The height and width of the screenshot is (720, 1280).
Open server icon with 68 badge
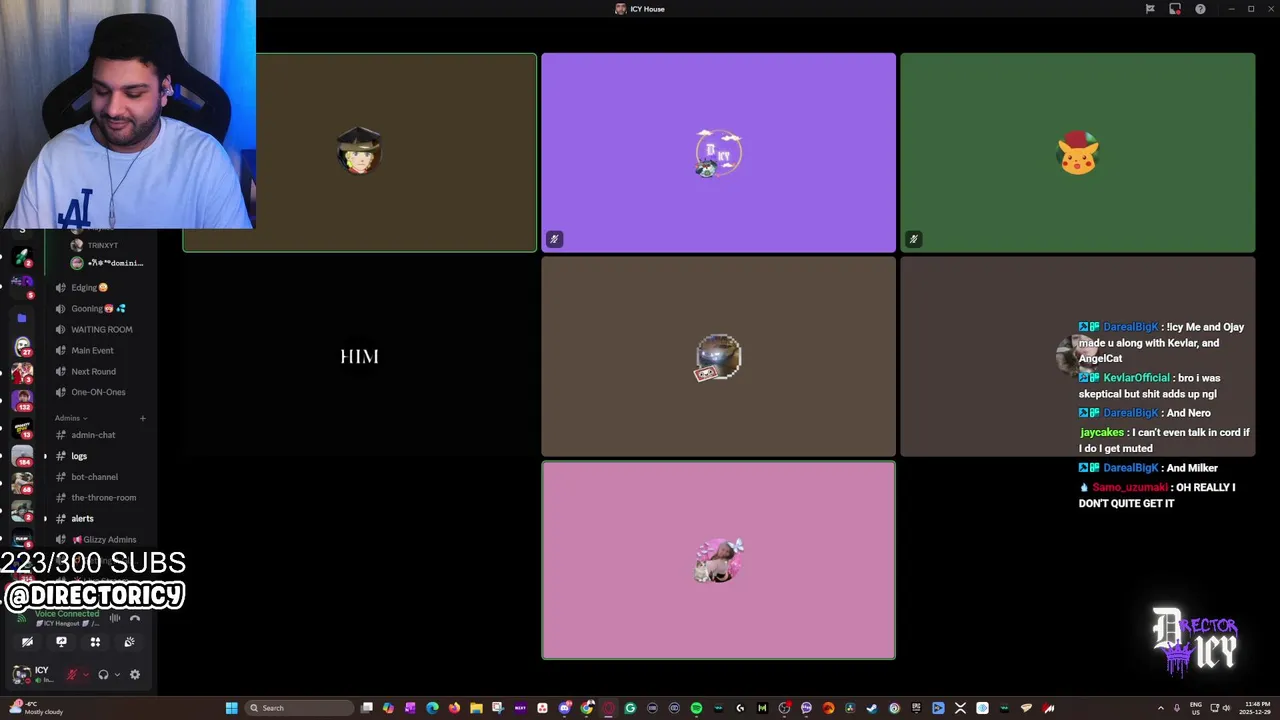pos(22,482)
